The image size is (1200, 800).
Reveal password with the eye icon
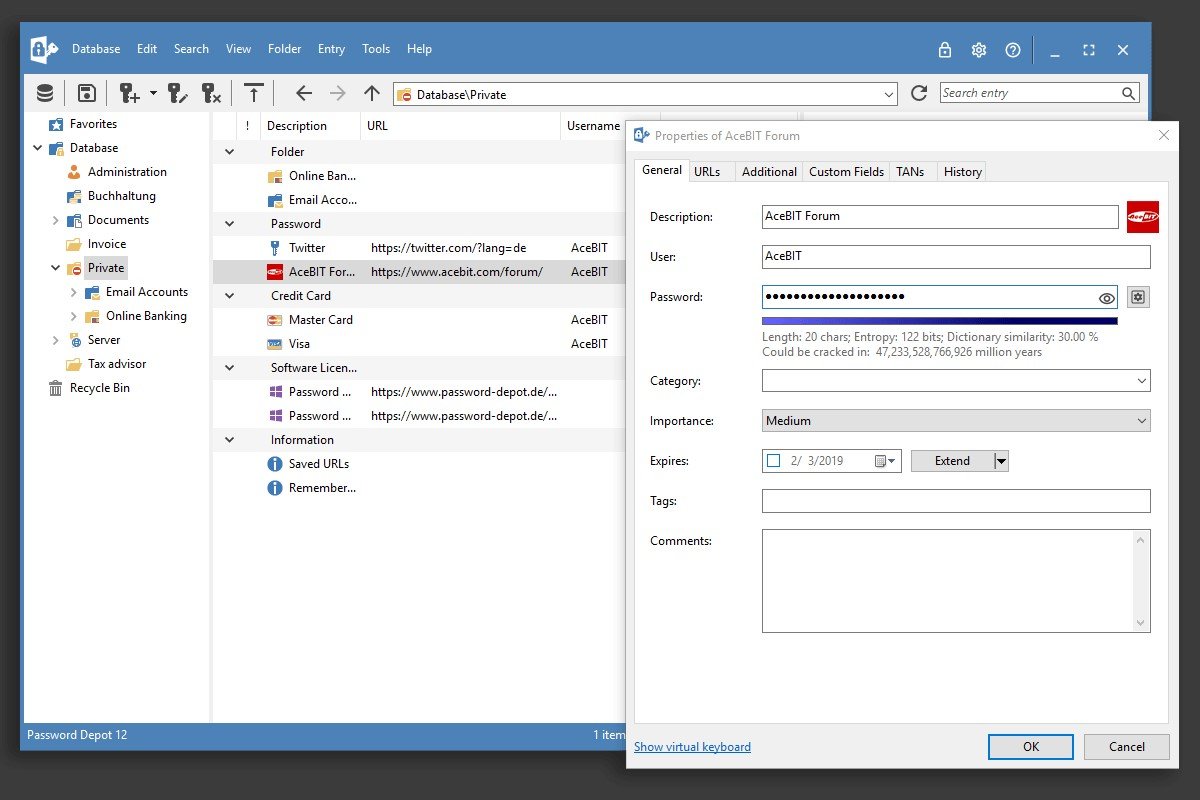pyautogui.click(x=1106, y=298)
